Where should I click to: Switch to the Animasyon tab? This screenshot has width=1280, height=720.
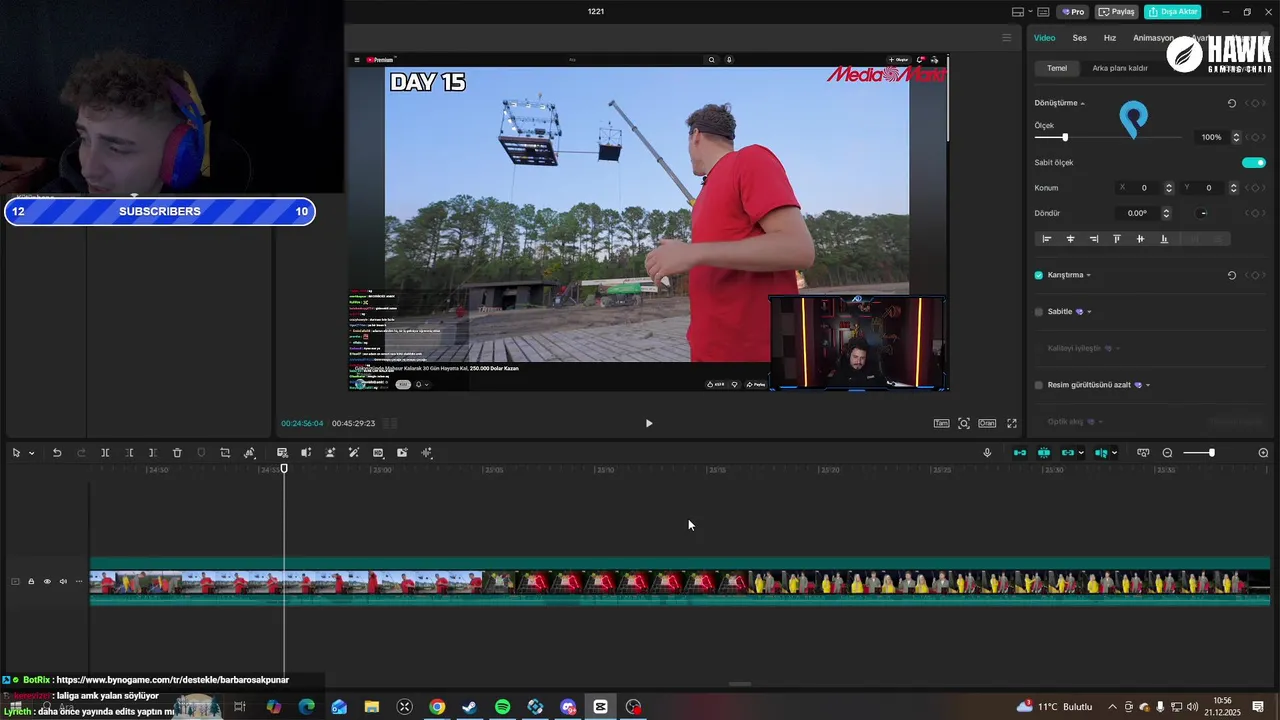click(x=1153, y=38)
